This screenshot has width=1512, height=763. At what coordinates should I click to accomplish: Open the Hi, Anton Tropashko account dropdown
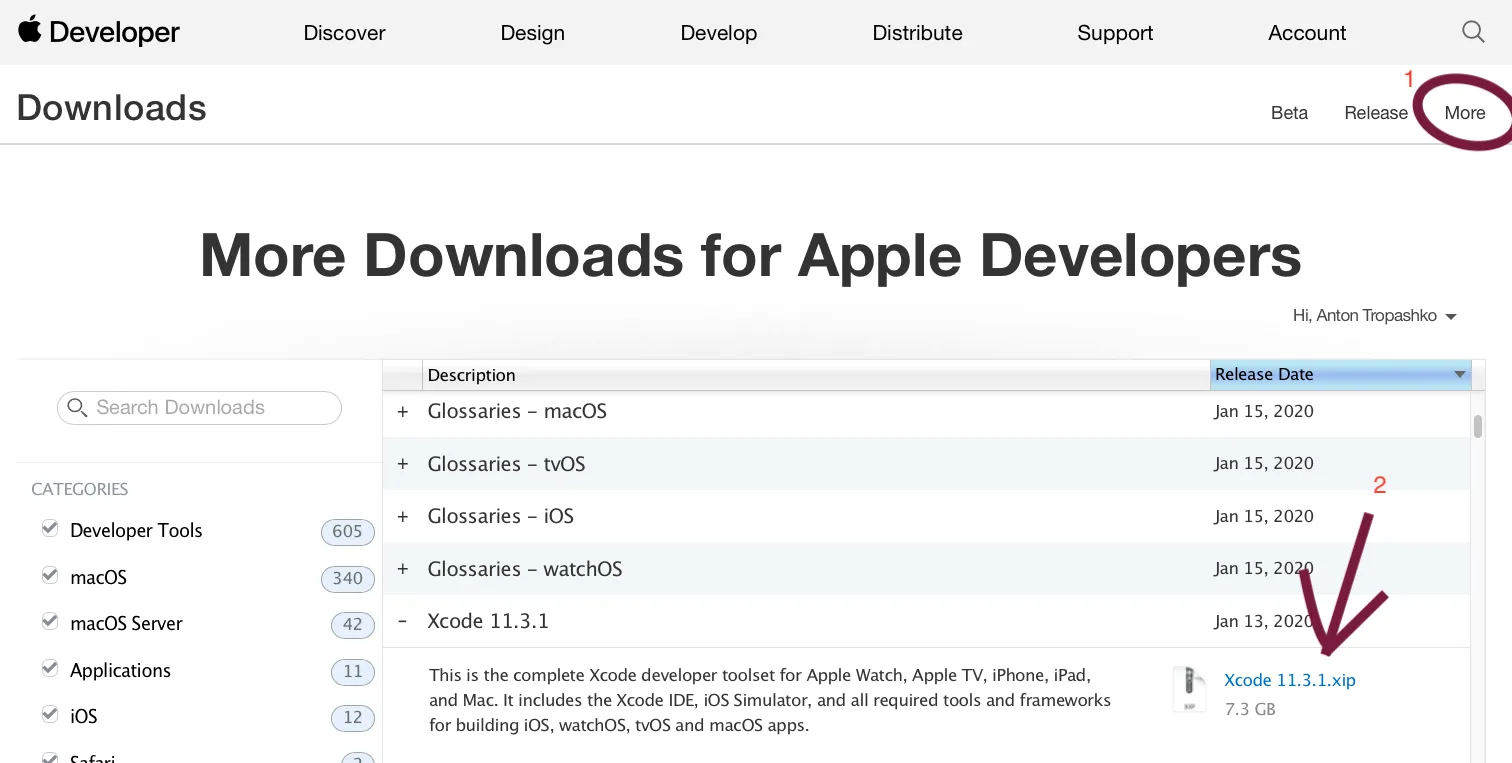pyautogui.click(x=1375, y=316)
